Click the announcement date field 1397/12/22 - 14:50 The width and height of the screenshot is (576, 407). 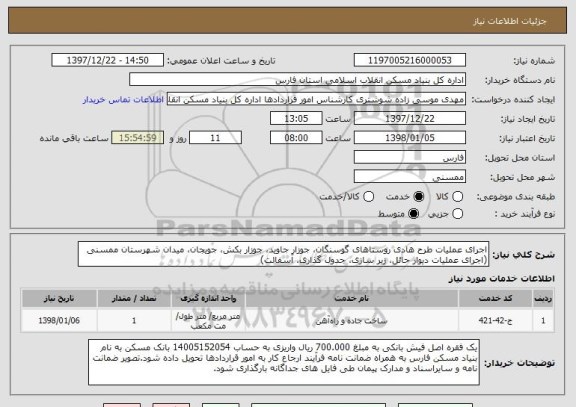point(108,60)
